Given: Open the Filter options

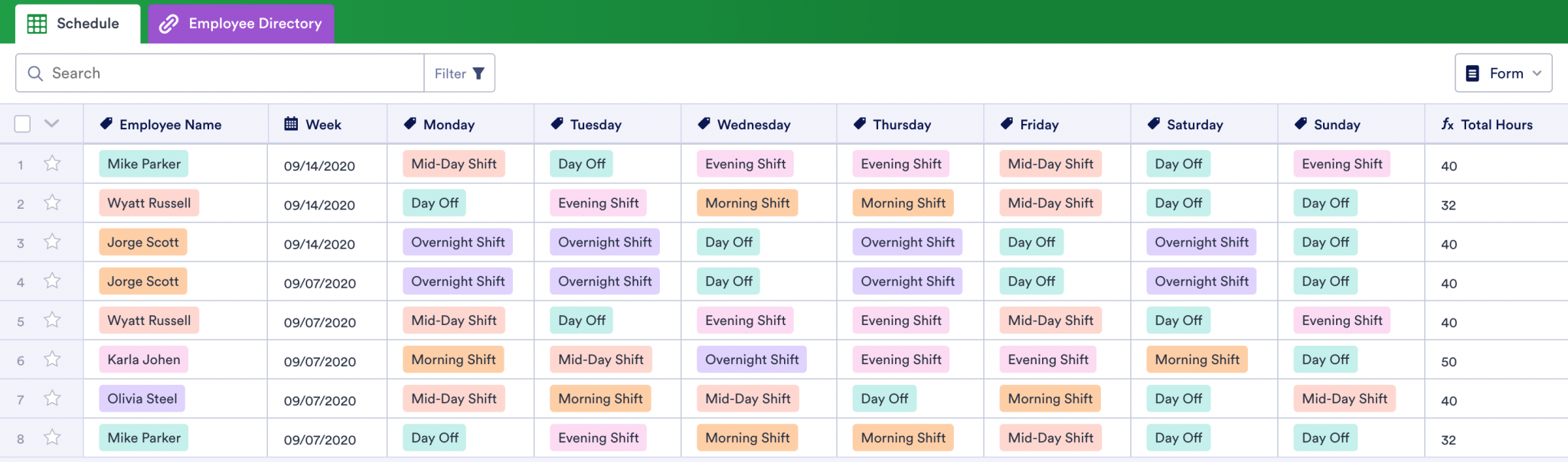Looking at the screenshot, I should coord(459,73).
